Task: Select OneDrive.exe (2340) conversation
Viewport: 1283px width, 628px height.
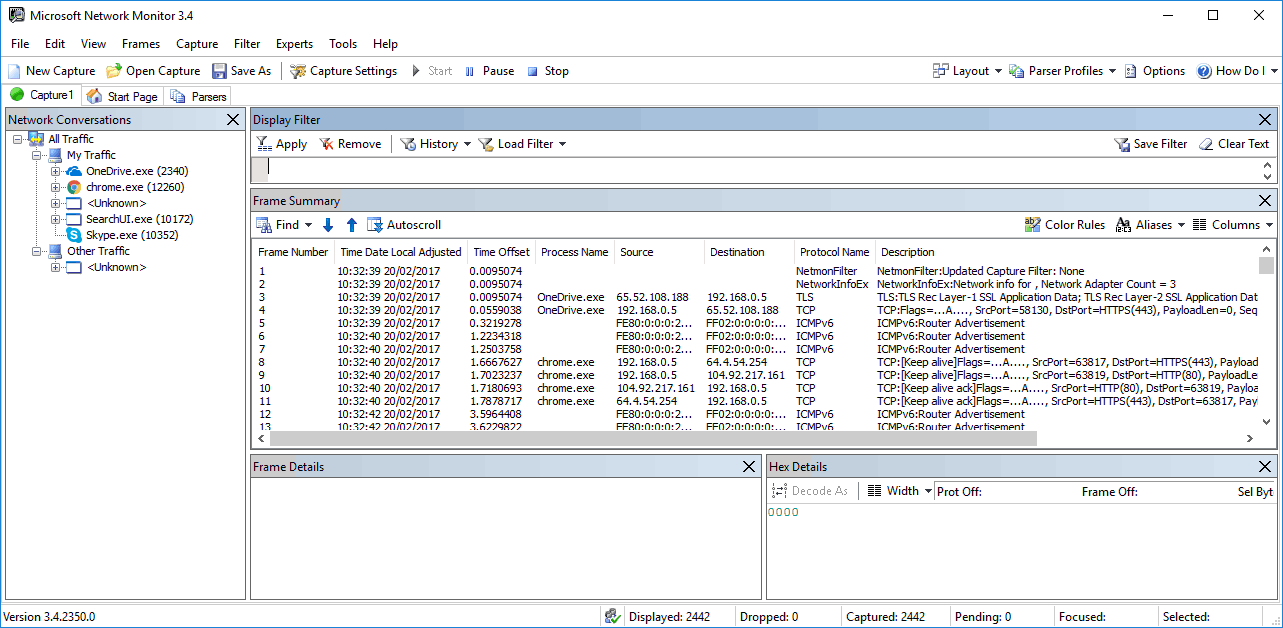Action: [137, 171]
